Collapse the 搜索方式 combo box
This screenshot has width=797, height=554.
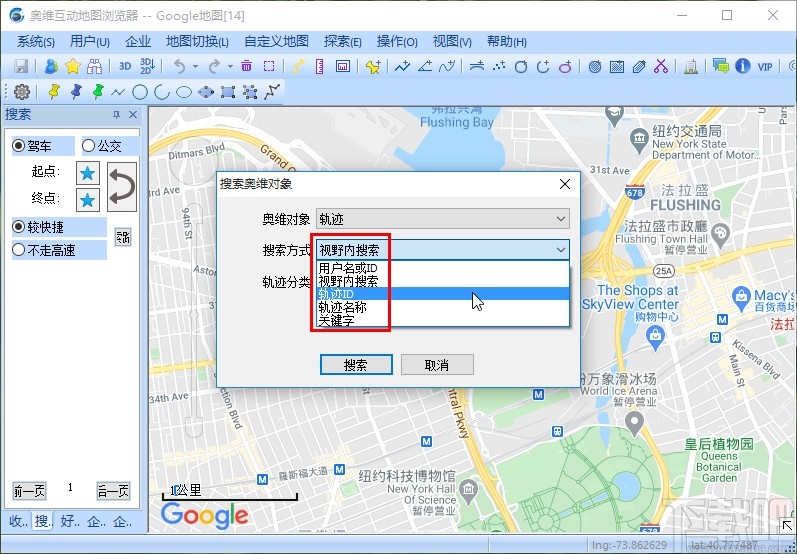[443, 250]
